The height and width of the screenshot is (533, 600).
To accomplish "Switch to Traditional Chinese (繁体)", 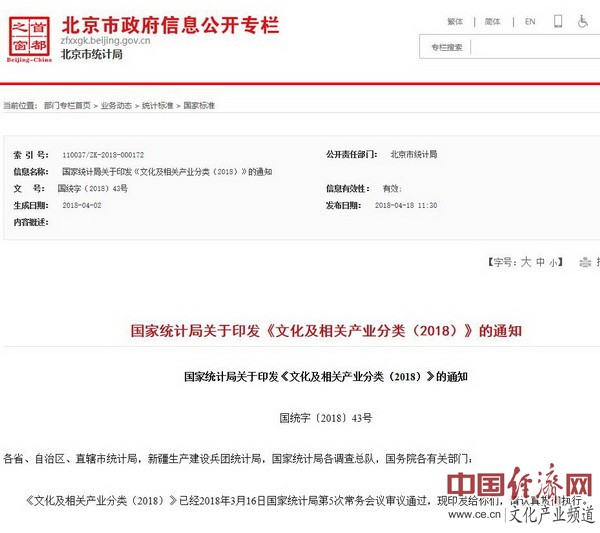I will 455,21.
